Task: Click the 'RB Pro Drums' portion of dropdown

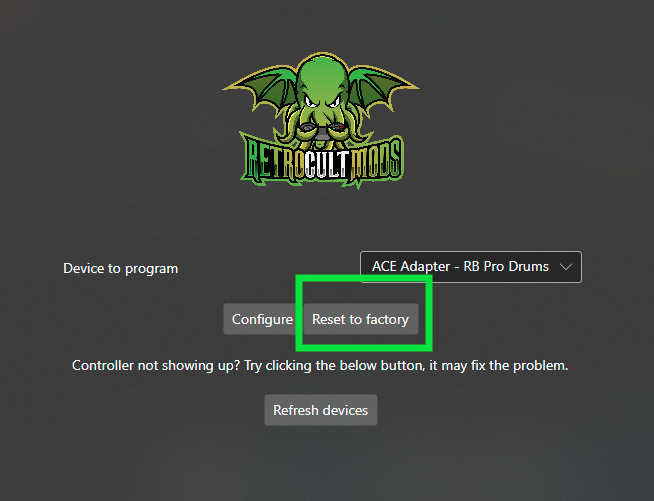Action: click(x=506, y=267)
